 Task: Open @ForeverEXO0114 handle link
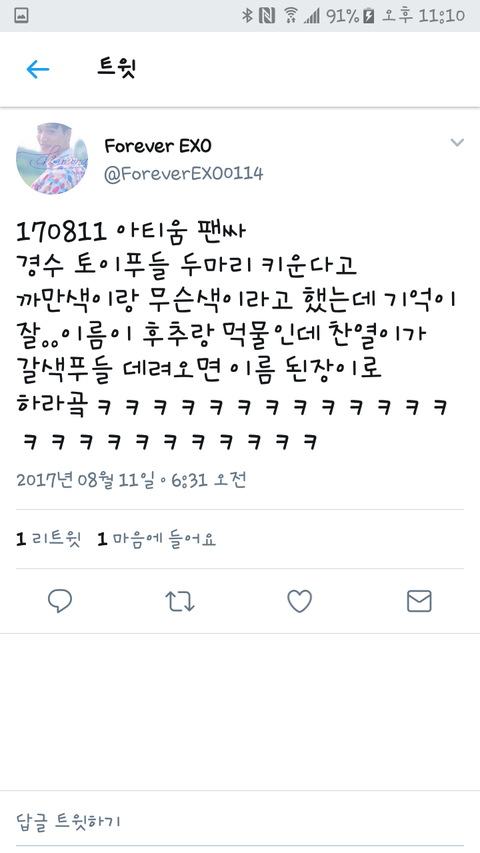pyautogui.click(x=183, y=174)
